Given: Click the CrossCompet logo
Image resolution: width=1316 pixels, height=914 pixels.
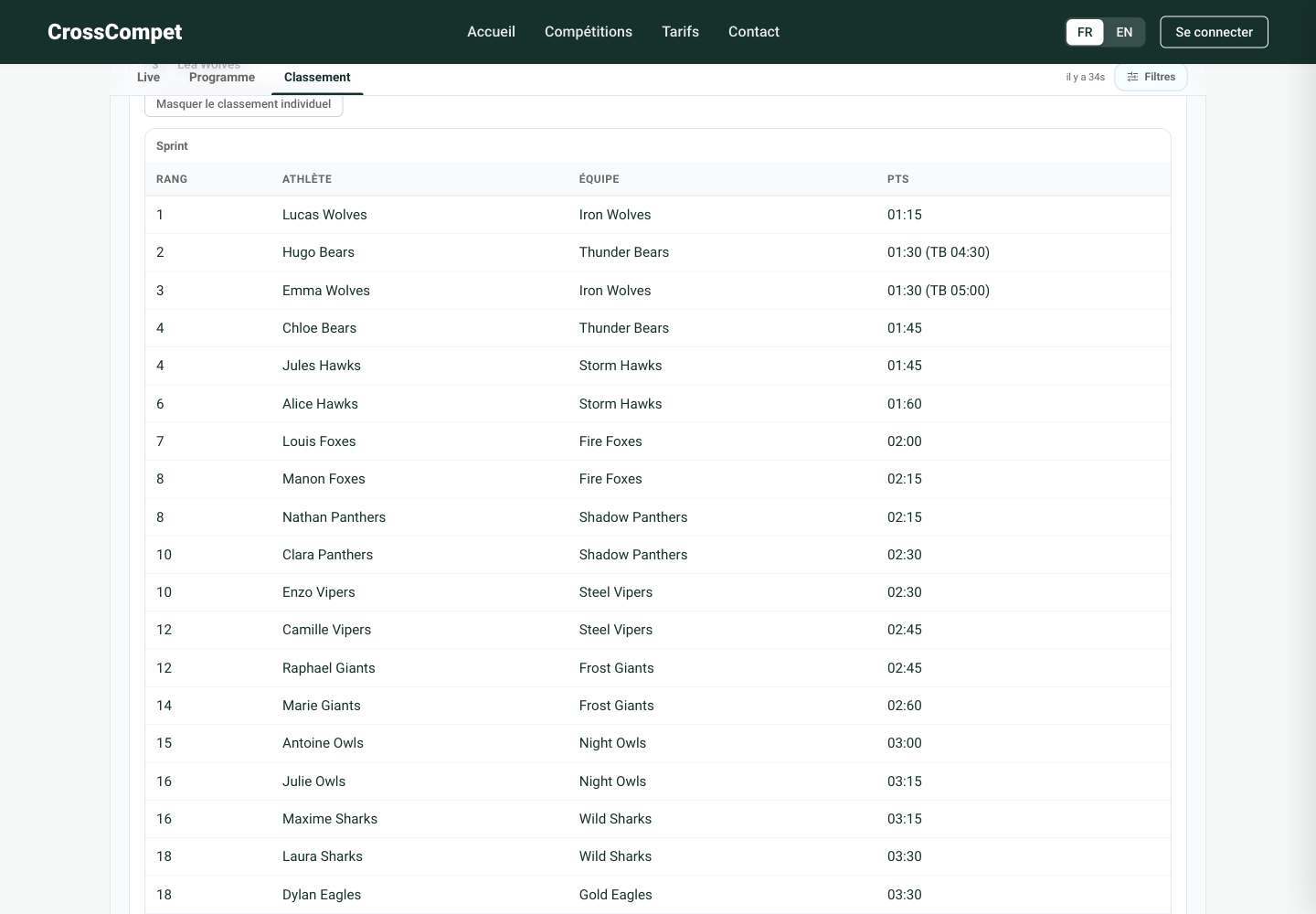Looking at the screenshot, I should coord(114,32).
